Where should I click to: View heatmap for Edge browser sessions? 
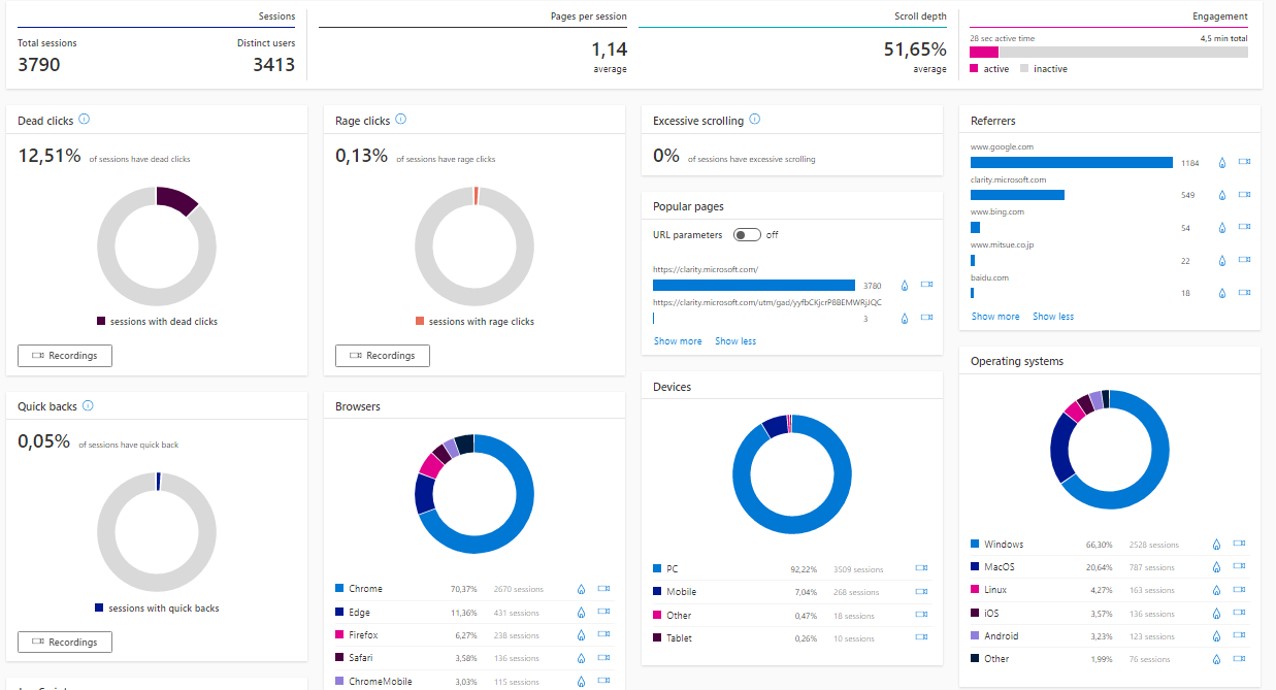[x=581, y=612]
